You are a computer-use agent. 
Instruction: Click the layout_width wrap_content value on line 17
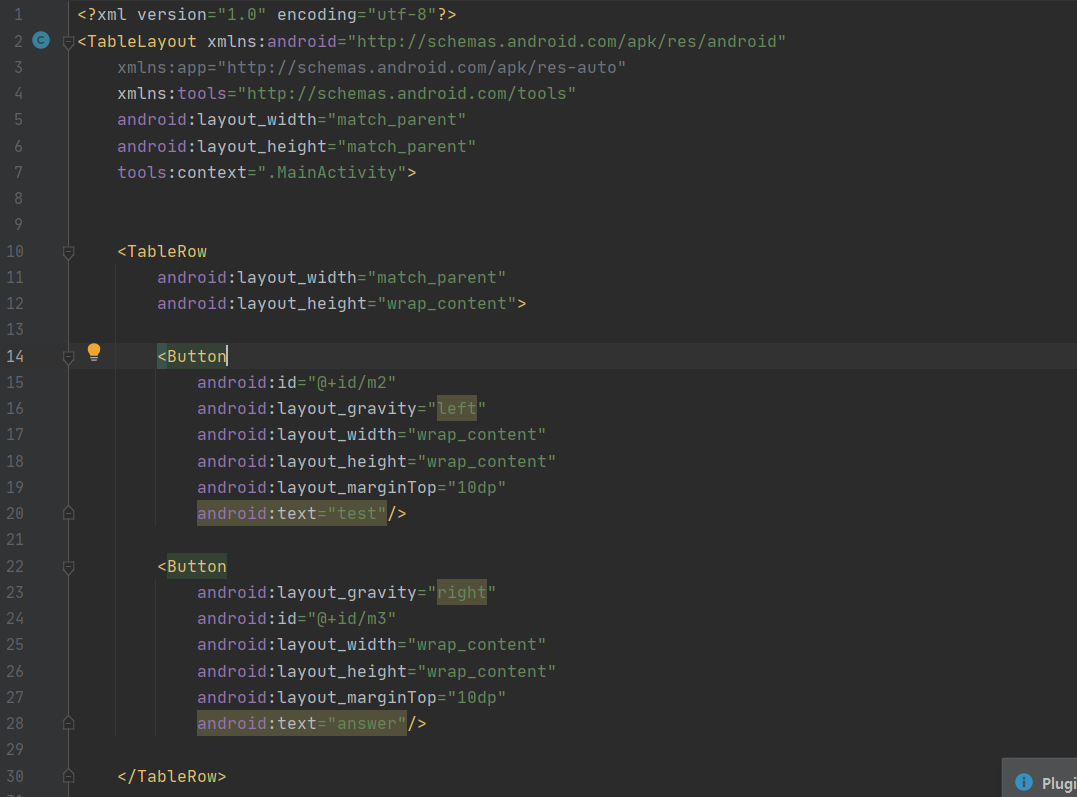click(477, 435)
